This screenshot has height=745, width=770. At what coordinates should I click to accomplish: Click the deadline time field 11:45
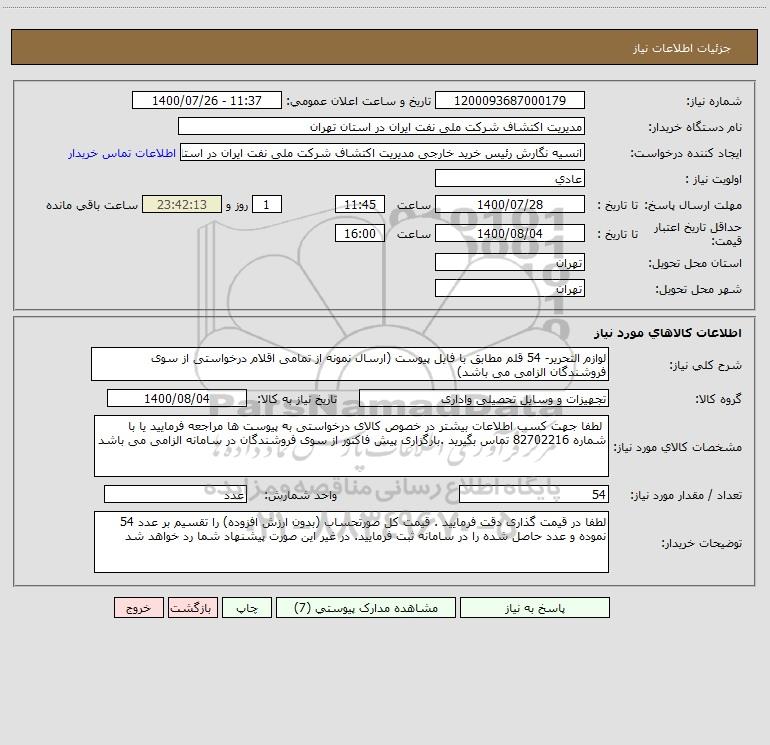(359, 204)
